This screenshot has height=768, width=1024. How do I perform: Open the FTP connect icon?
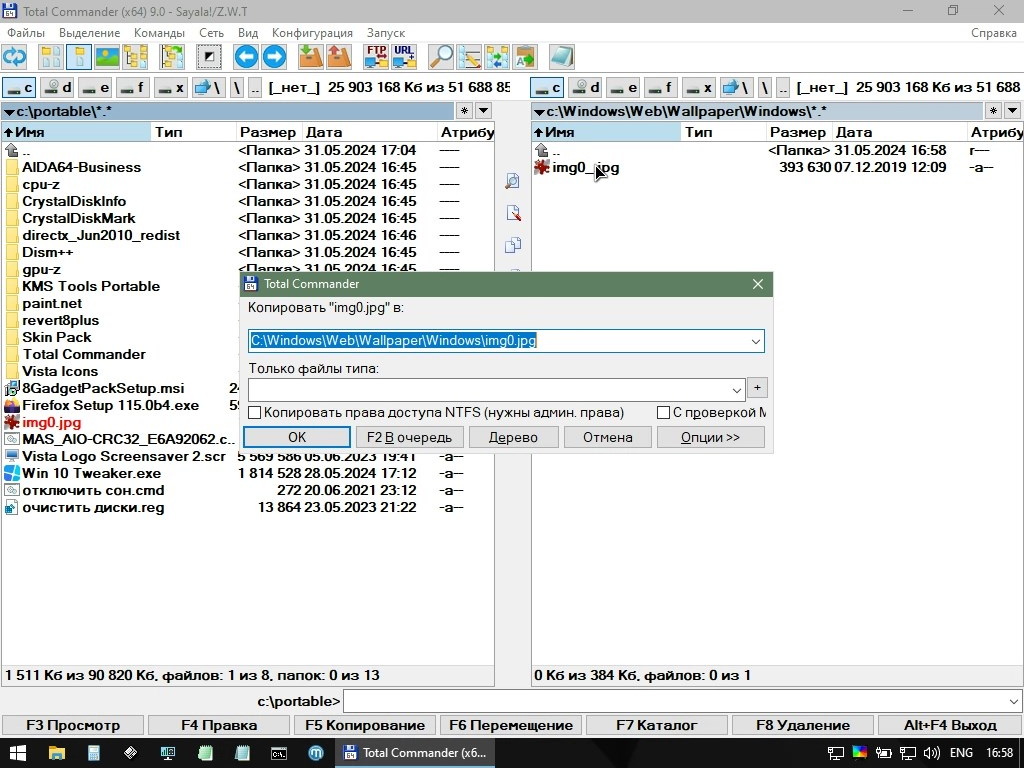click(376, 57)
